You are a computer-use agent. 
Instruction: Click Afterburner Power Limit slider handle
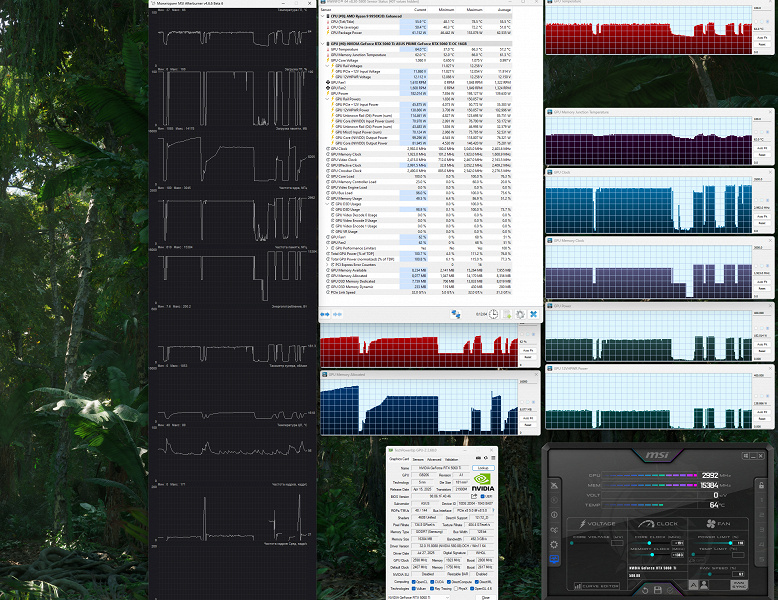pos(730,543)
